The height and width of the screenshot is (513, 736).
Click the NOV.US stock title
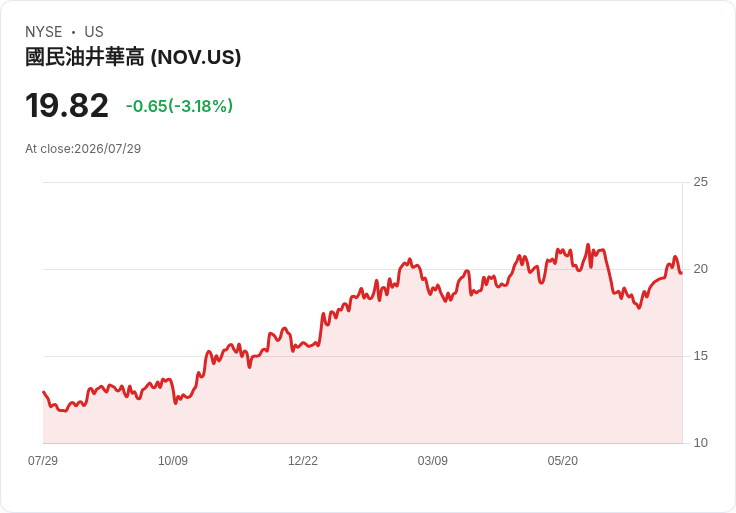click(x=133, y=57)
